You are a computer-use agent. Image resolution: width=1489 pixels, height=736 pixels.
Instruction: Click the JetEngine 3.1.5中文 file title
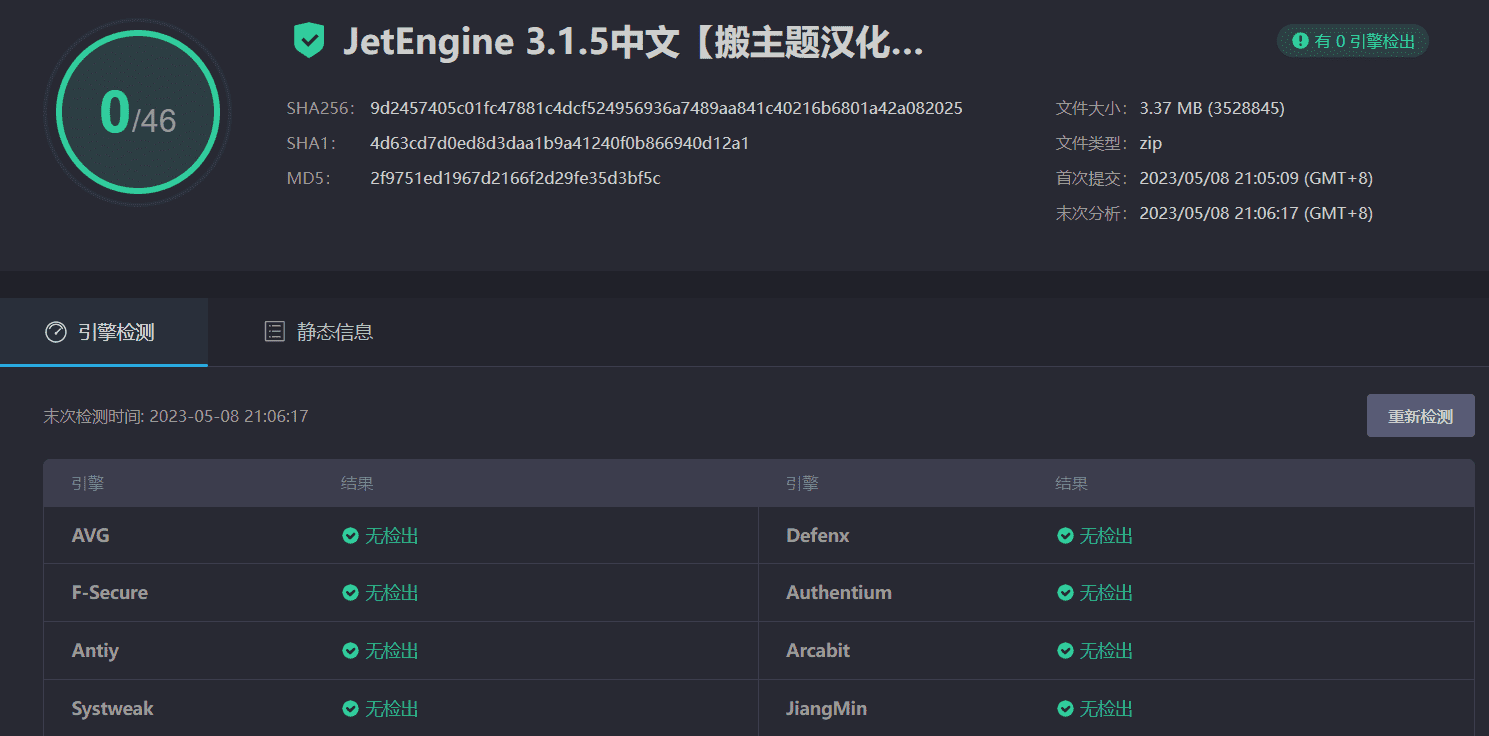coord(632,42)
